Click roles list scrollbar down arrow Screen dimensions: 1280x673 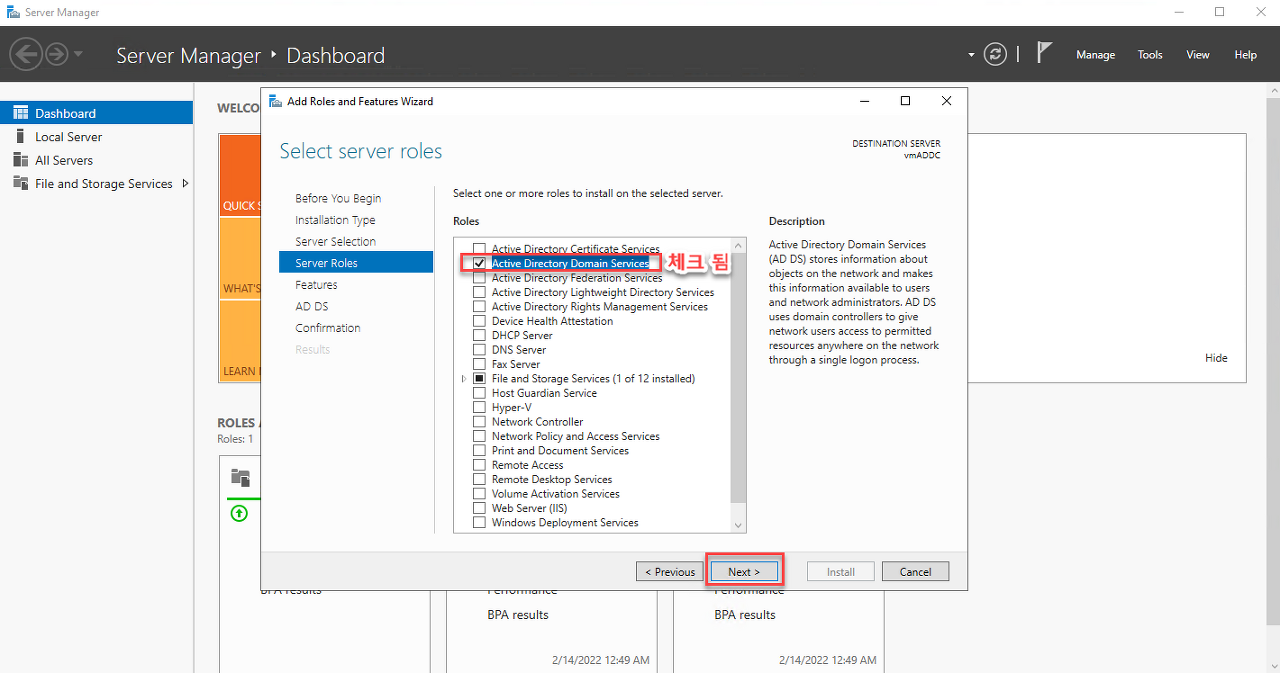[x=738, y=525]
